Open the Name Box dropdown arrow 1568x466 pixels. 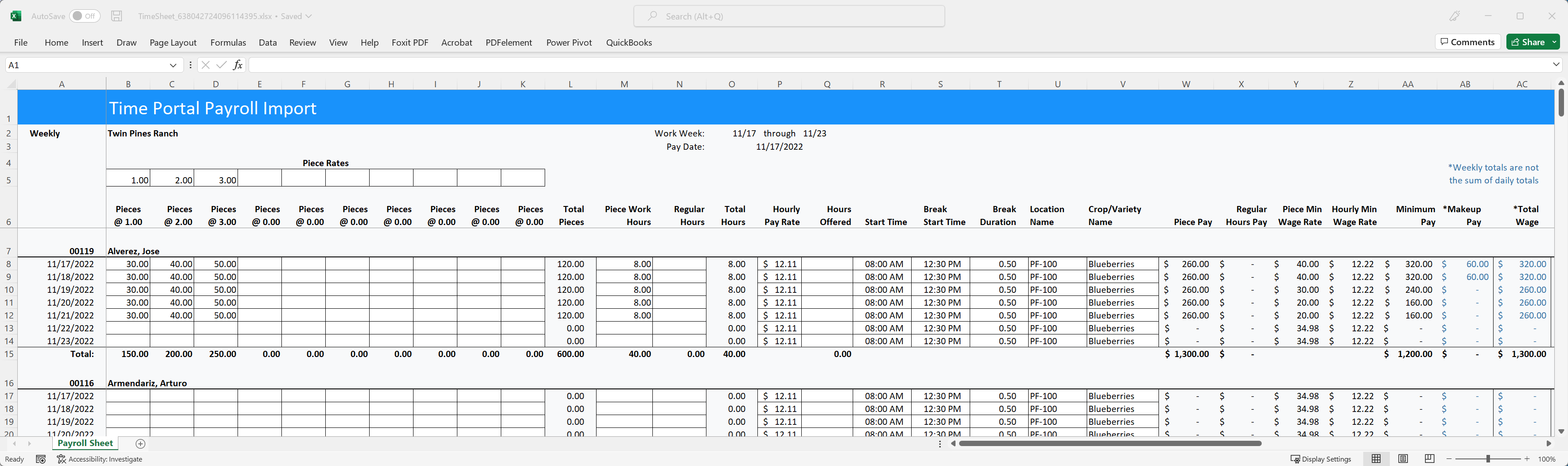coord(173,65)
